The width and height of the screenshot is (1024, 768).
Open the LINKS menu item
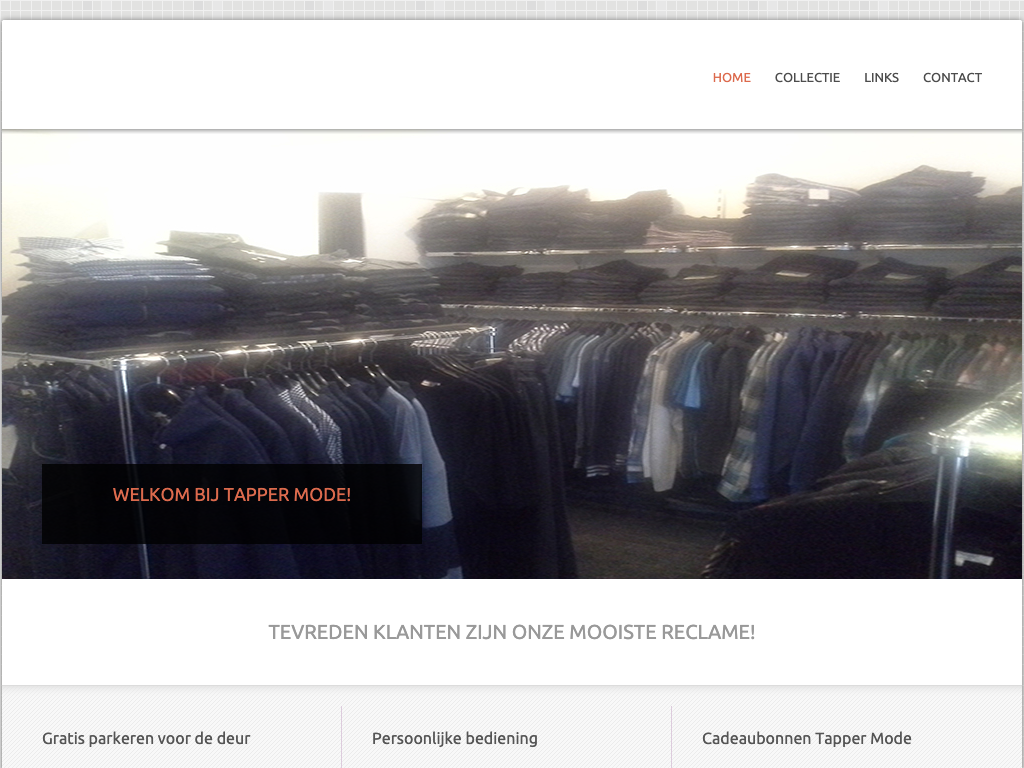[881, 77]
